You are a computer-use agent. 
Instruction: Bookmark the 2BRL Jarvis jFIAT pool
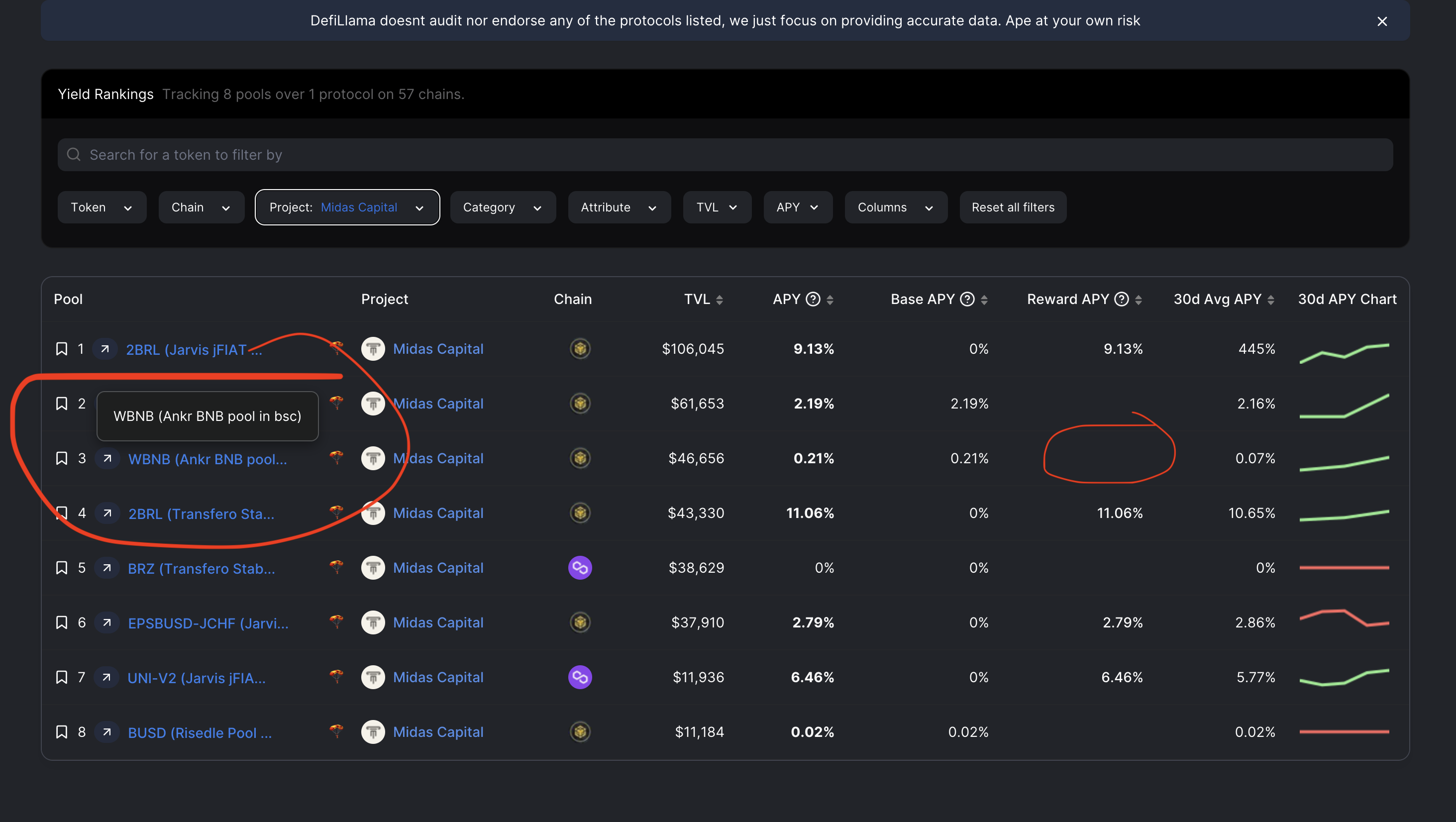(62, 348)
